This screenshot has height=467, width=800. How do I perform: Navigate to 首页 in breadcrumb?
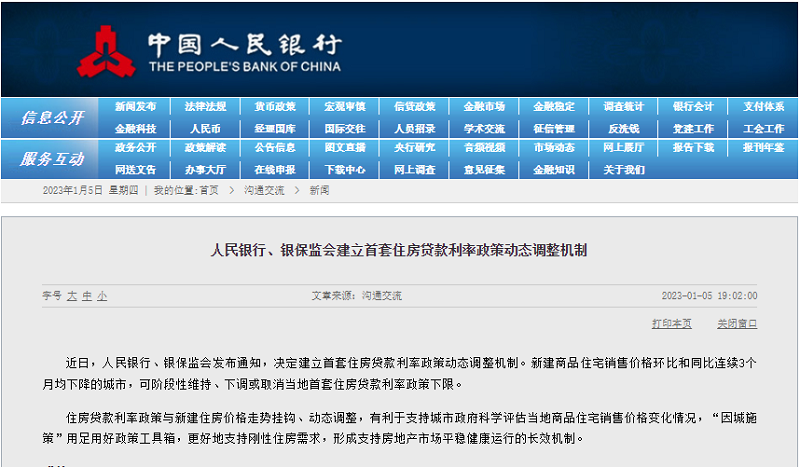[208, 190]
